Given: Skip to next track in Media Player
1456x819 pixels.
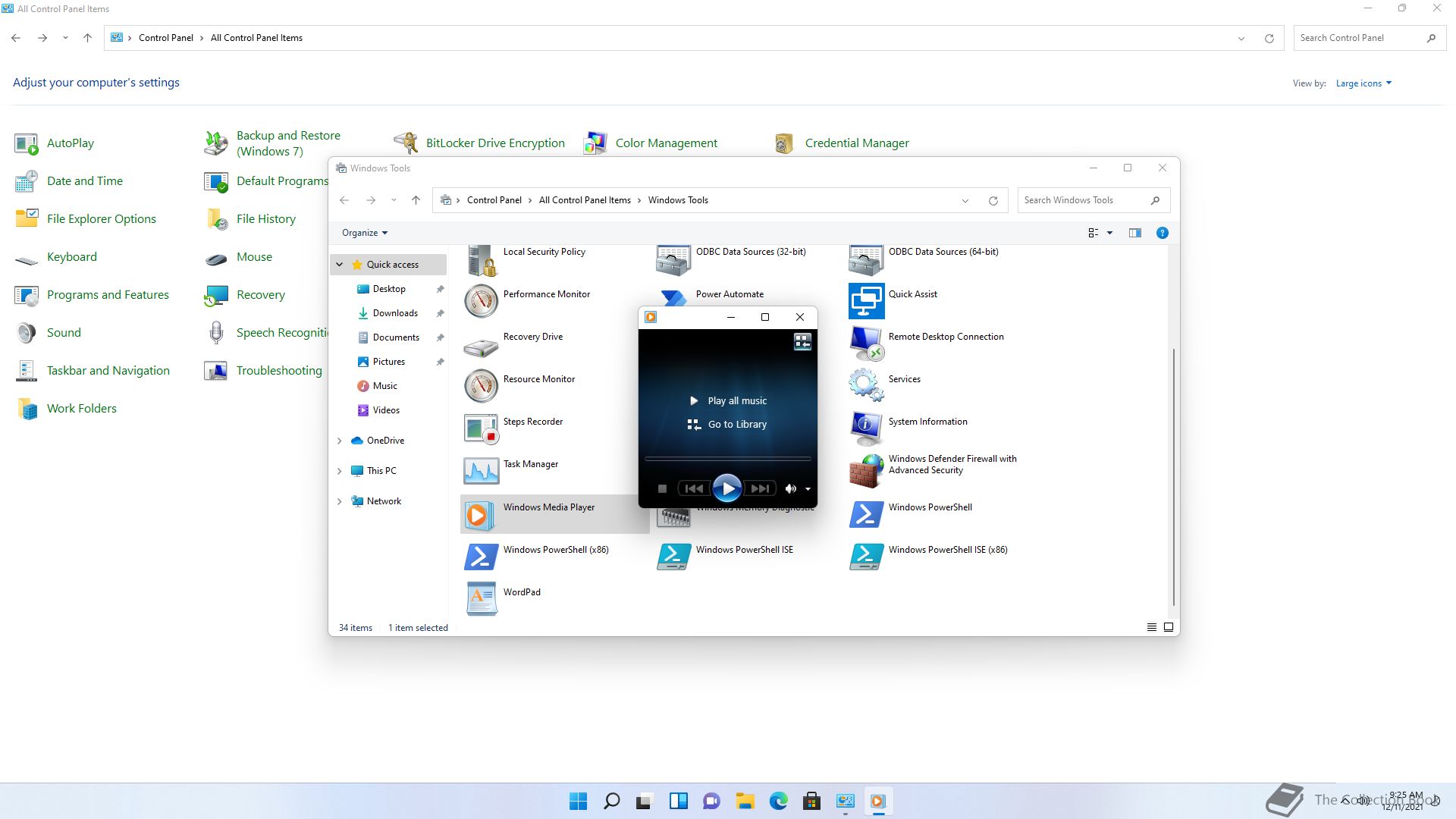Looking at the screenshot, I should tap(760, 489).
